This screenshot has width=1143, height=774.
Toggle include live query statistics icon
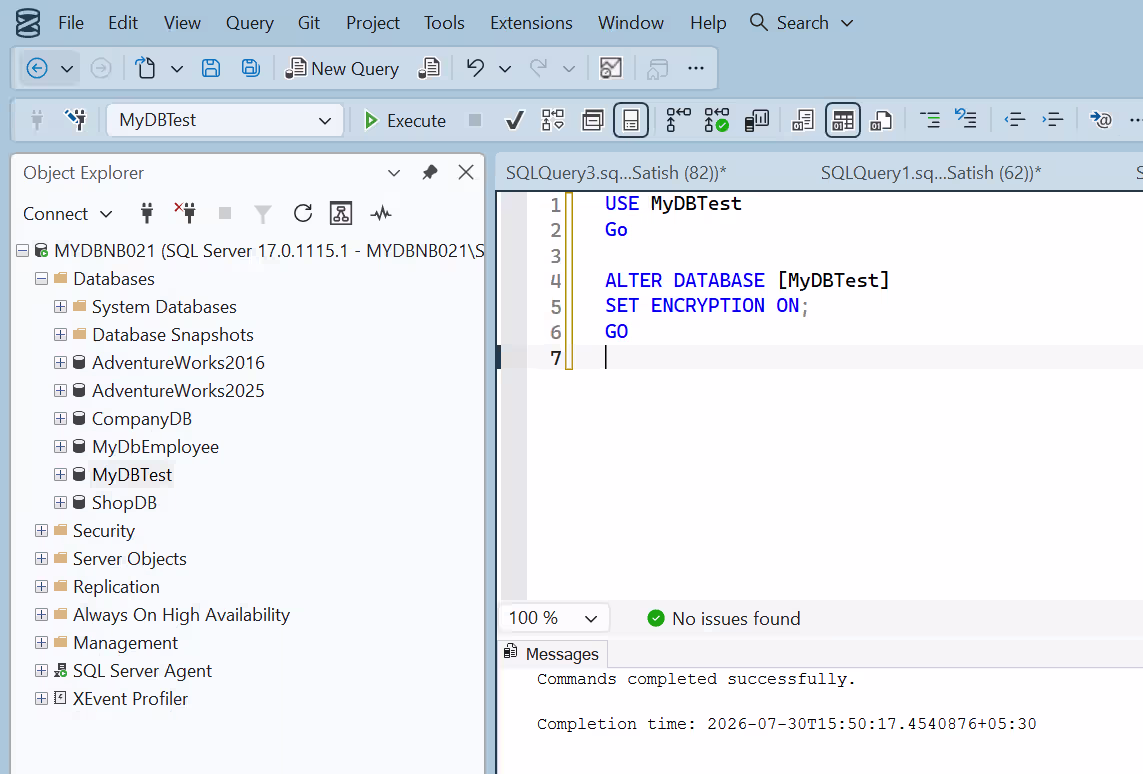pos(717,120)
